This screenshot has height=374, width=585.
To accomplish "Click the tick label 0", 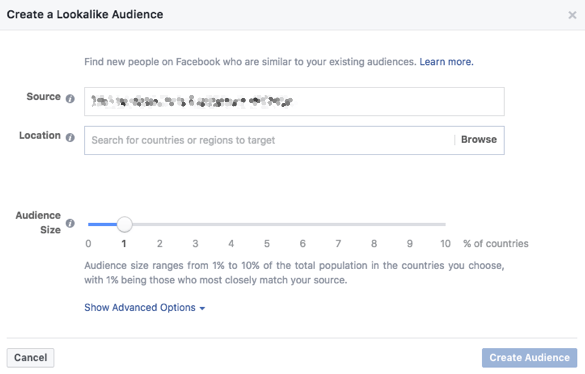I will coord(88,244).
